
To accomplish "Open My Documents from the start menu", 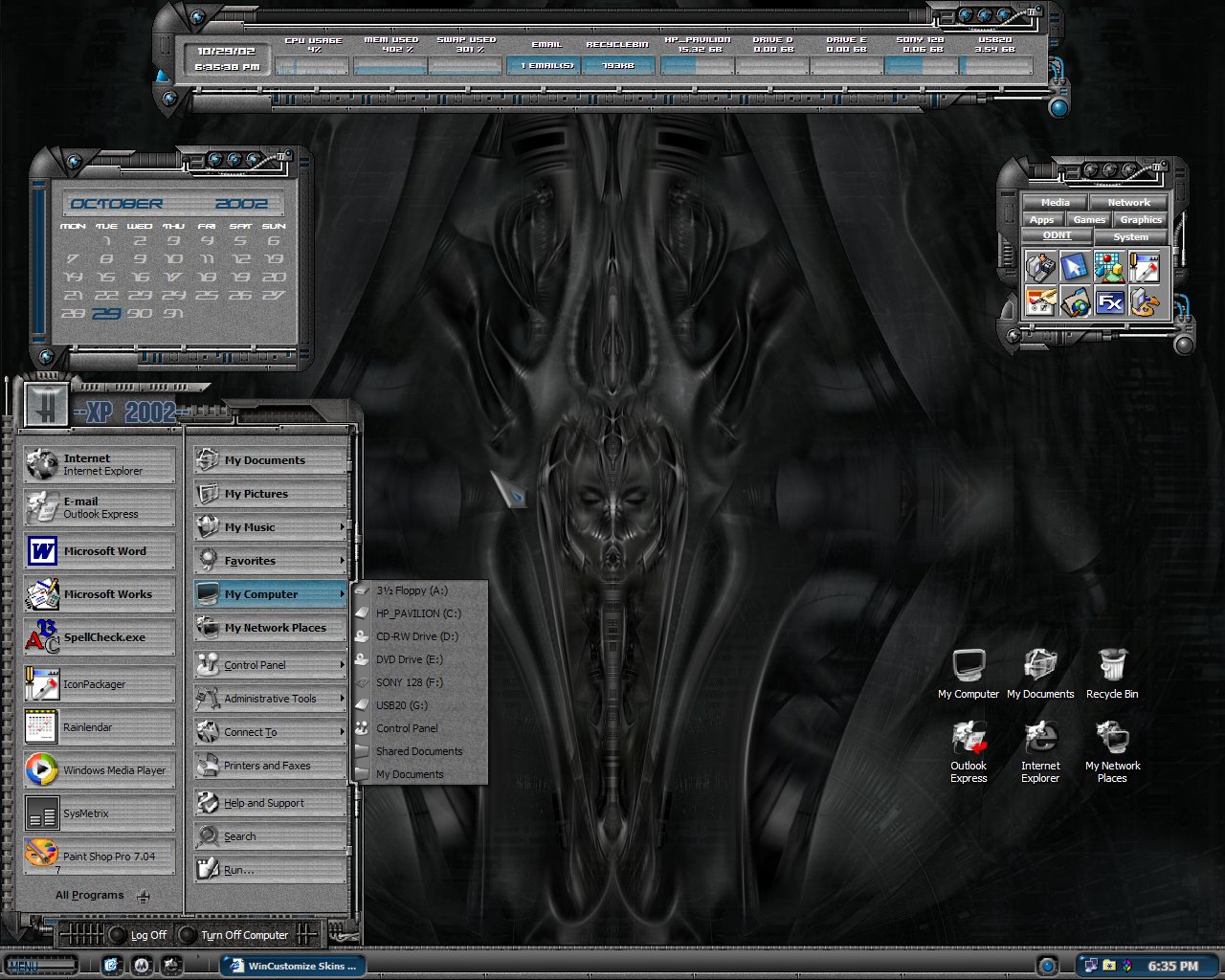I will coord(270,460).
